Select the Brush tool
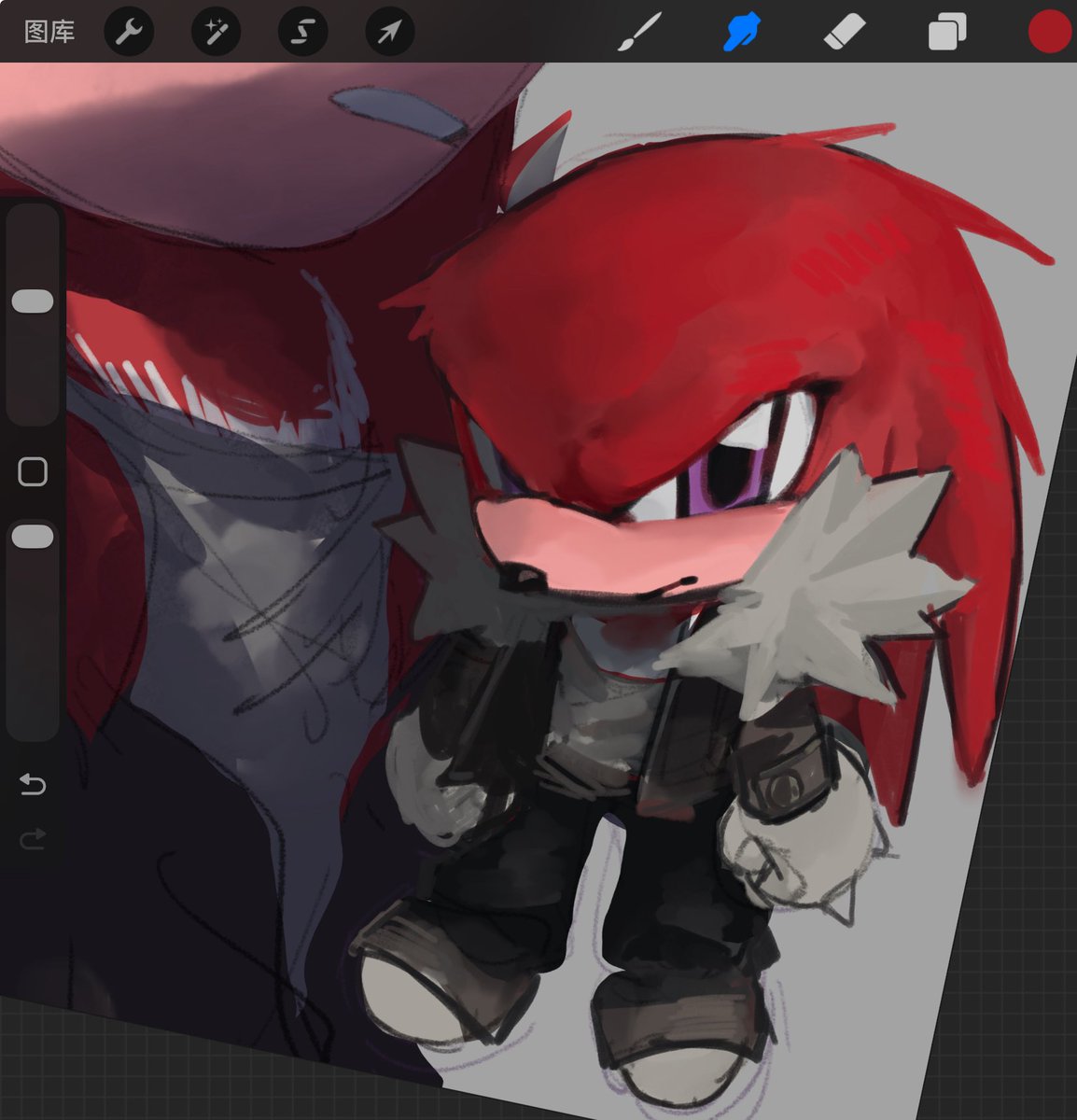 [x=639, y=33]
